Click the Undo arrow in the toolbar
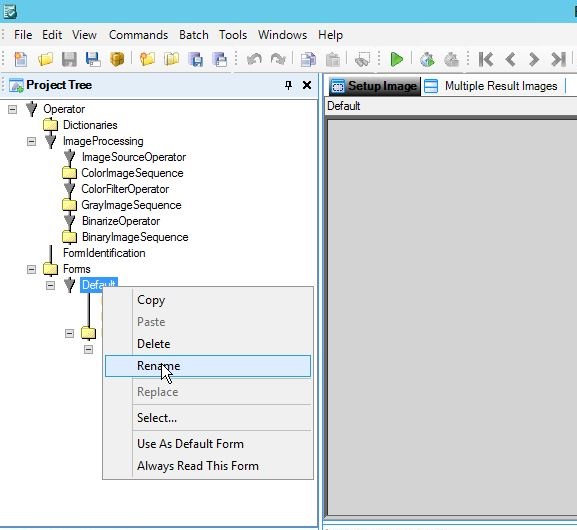 coord(254,59)
